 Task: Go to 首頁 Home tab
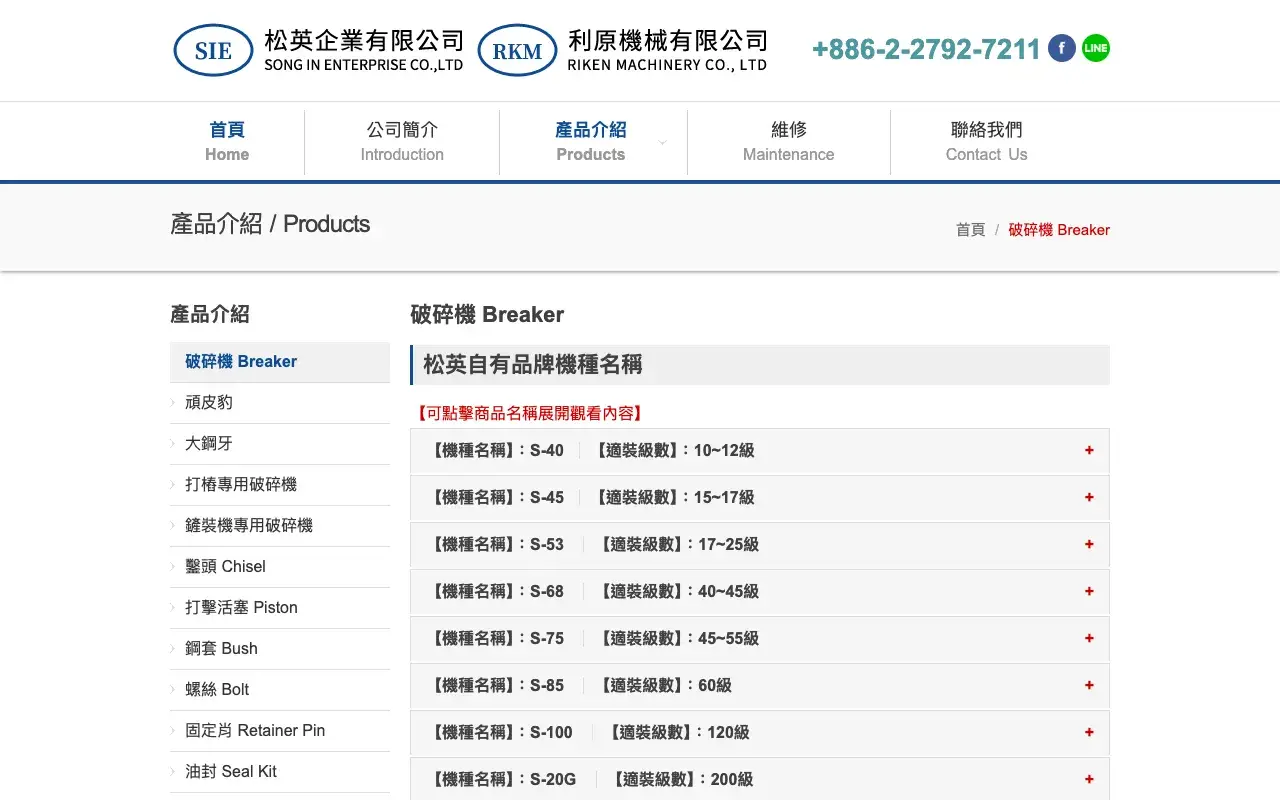click(227, 142)
